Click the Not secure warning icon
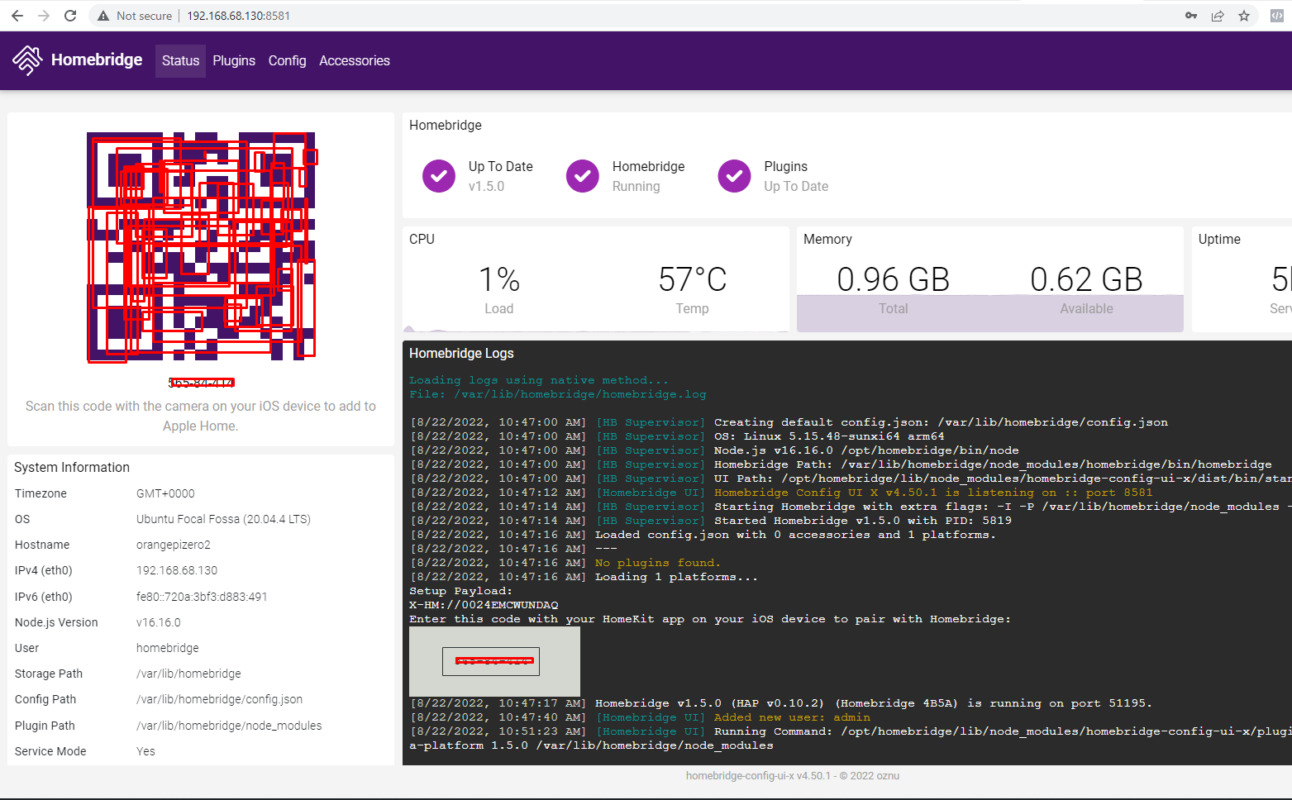The image size is (1292, 800). (103, 16)
